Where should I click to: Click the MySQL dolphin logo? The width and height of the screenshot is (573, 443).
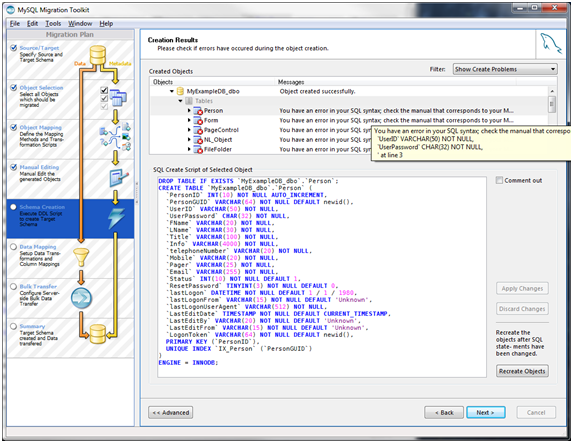click(551, 44)
